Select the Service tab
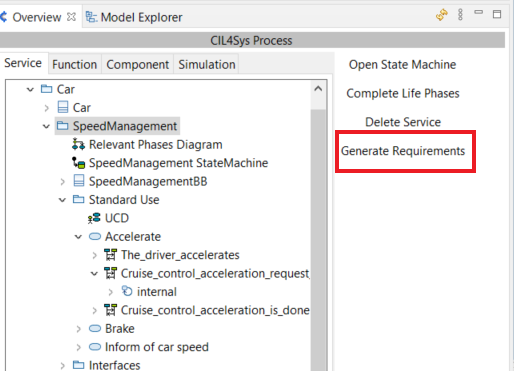 [23, 63]
